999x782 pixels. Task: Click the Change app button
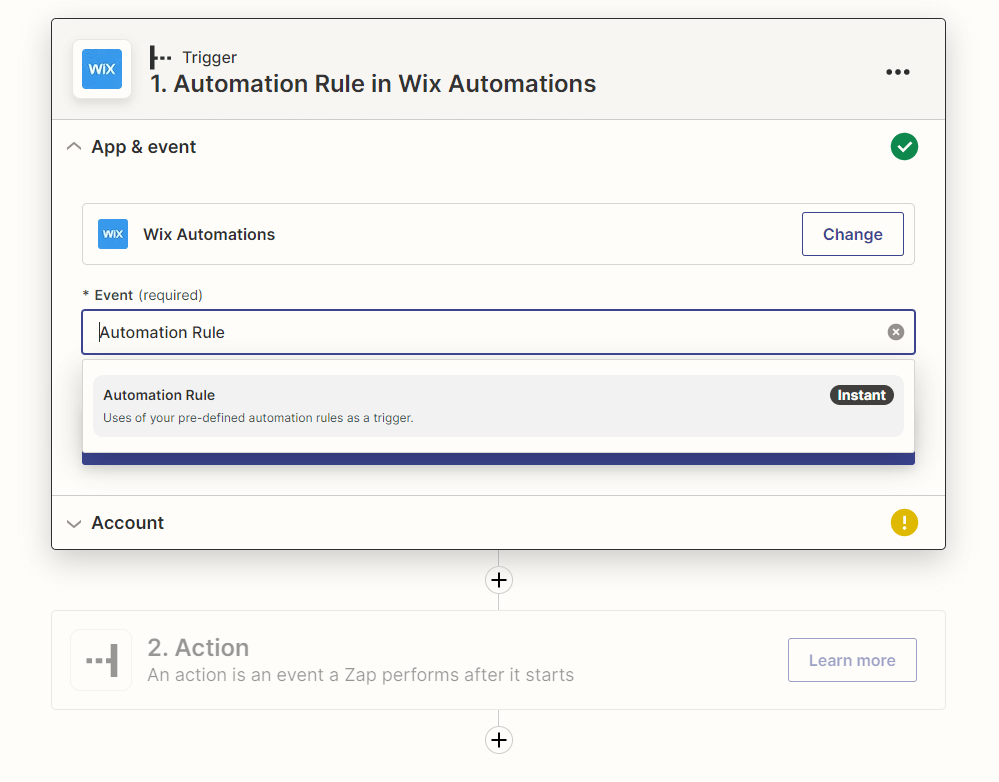coord(852,234)
